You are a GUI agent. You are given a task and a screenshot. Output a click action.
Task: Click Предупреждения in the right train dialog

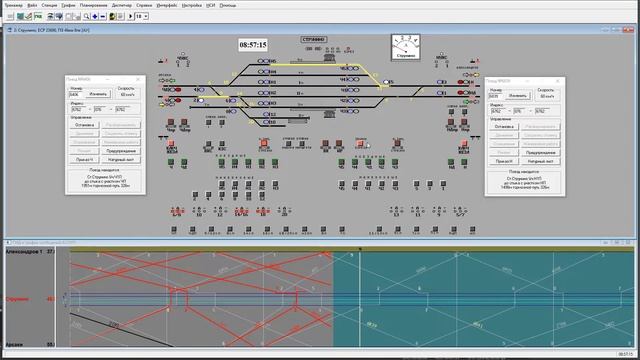click(540, 153)
